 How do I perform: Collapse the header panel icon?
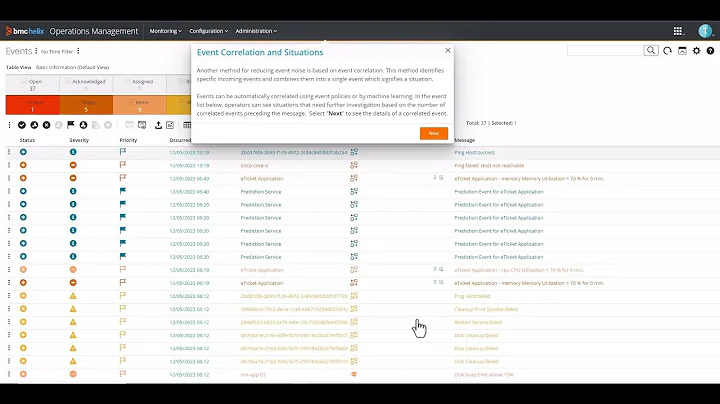coord(682,51)
